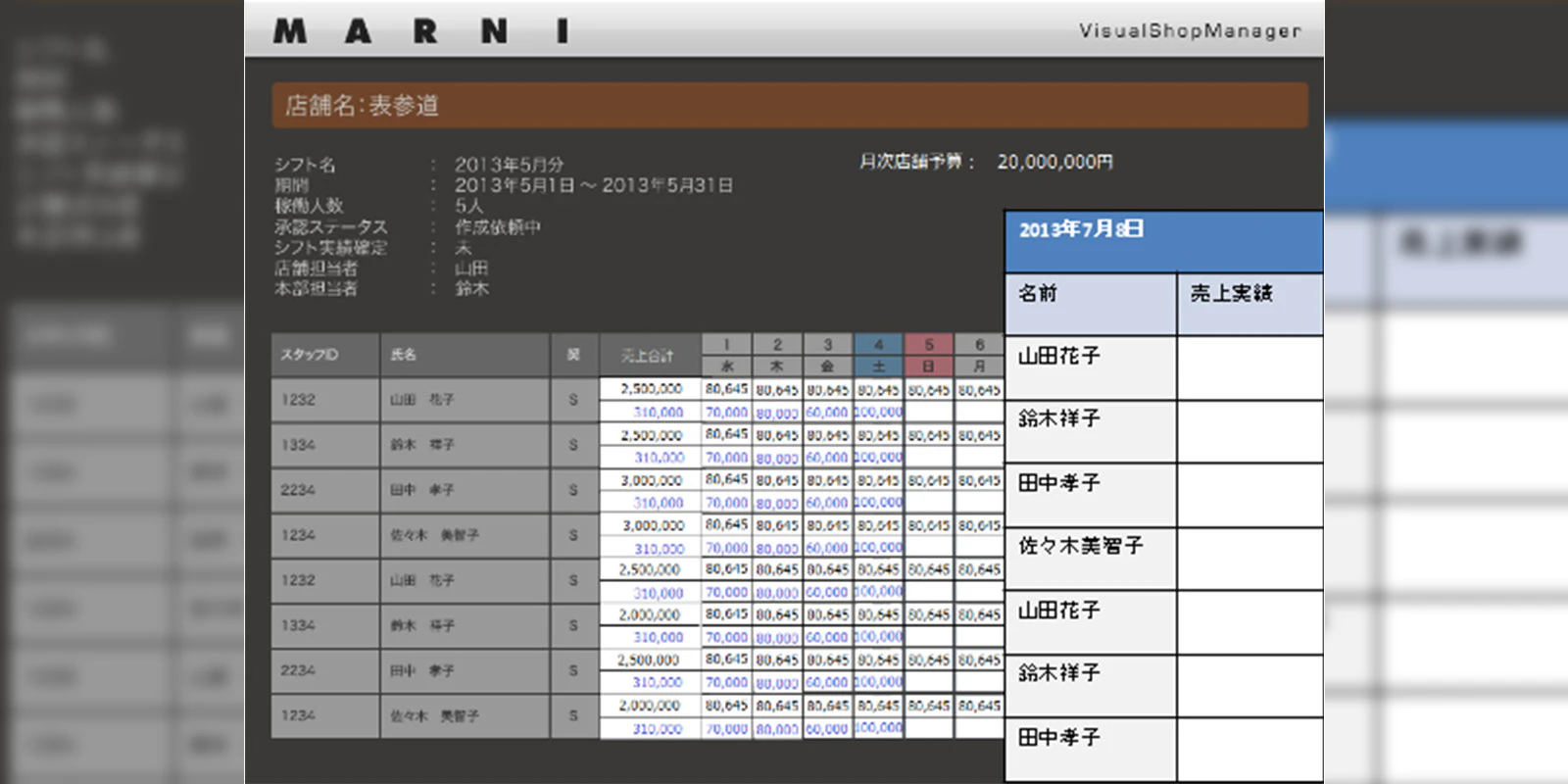Click the 2013年5月分 shift name value
The height and width of the screenshot is (784, 1568).
click(x=509, y=165)
